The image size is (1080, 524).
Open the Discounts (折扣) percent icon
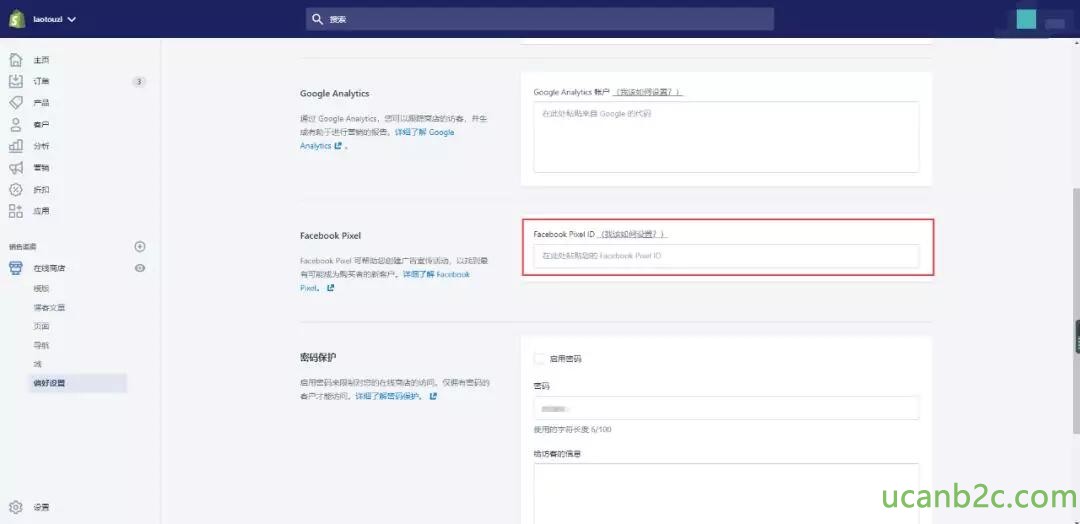15,189
